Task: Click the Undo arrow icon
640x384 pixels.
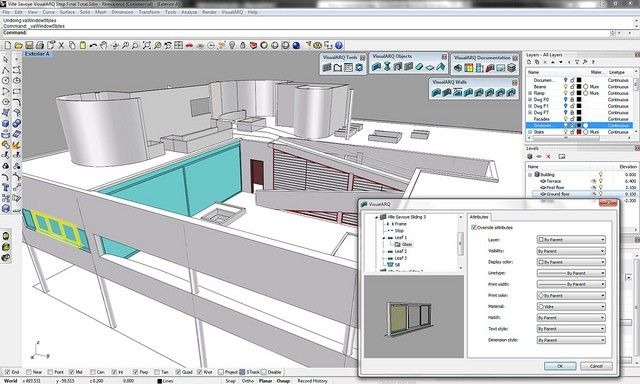Action: coord(93,45)
